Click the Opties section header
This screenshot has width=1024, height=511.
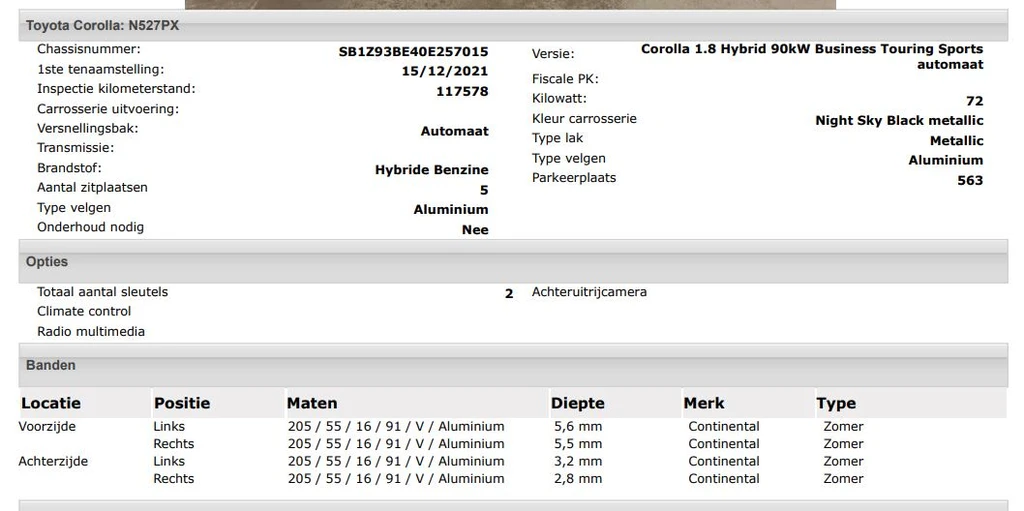pos(513,261)
